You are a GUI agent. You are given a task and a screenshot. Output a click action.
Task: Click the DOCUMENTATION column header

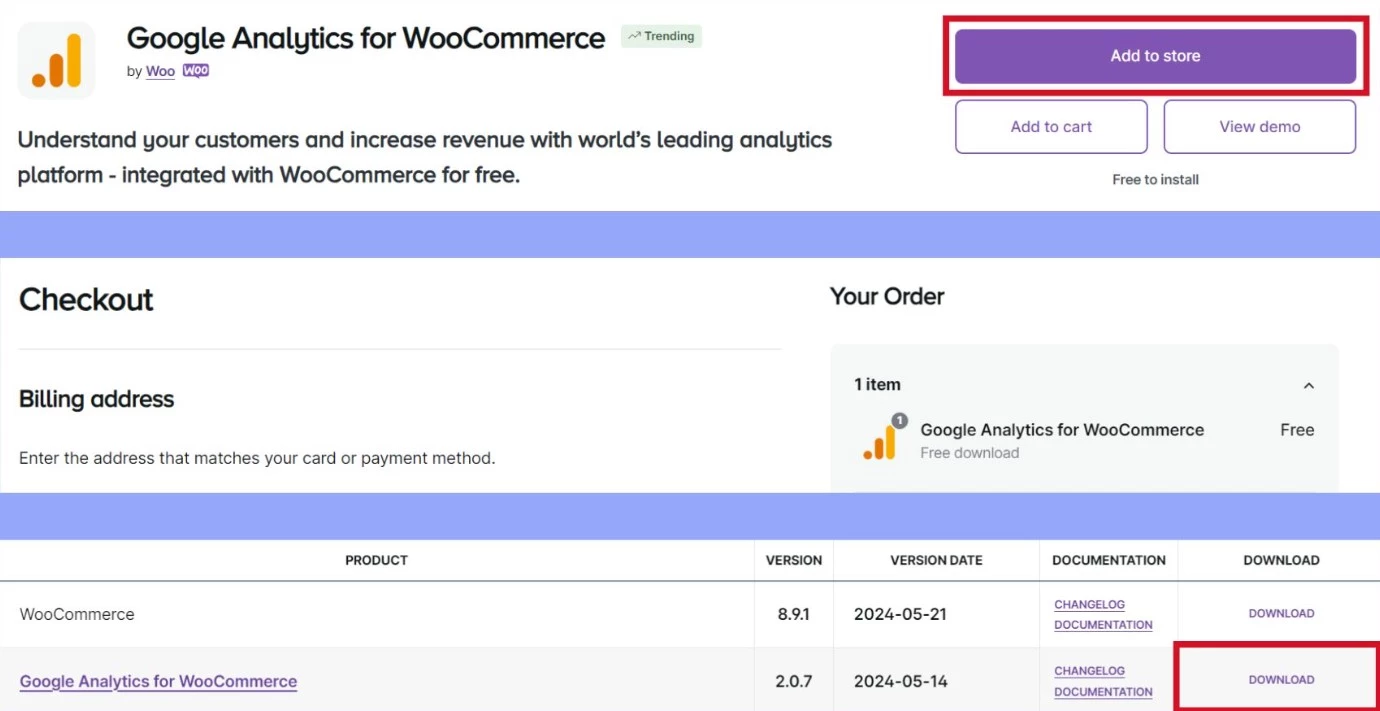(x=1109, y=560)
